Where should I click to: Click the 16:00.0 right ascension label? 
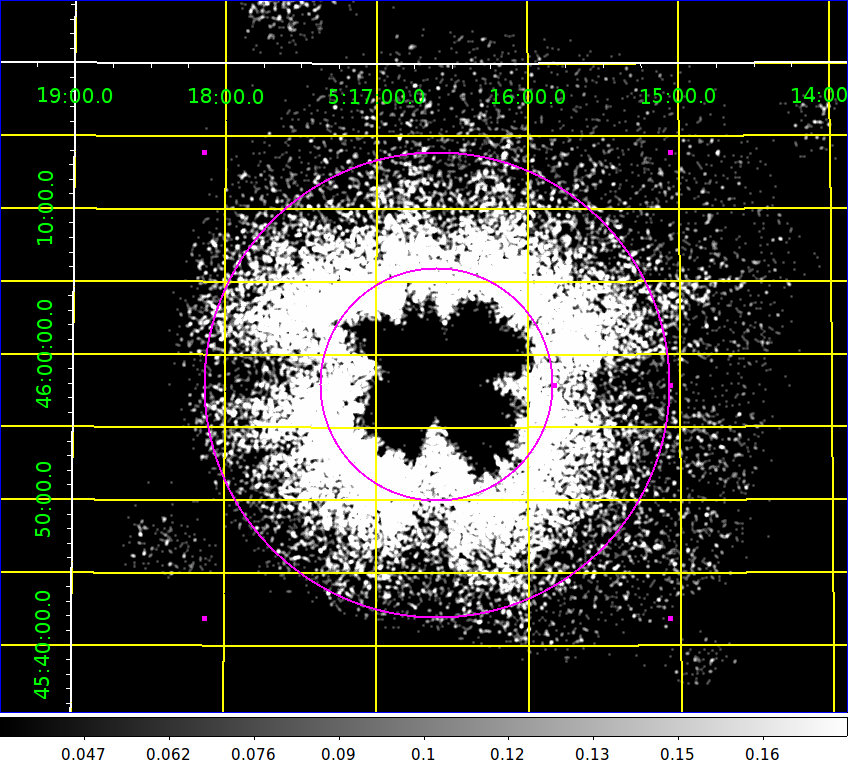pyautogui.click(x=527, y=97)
